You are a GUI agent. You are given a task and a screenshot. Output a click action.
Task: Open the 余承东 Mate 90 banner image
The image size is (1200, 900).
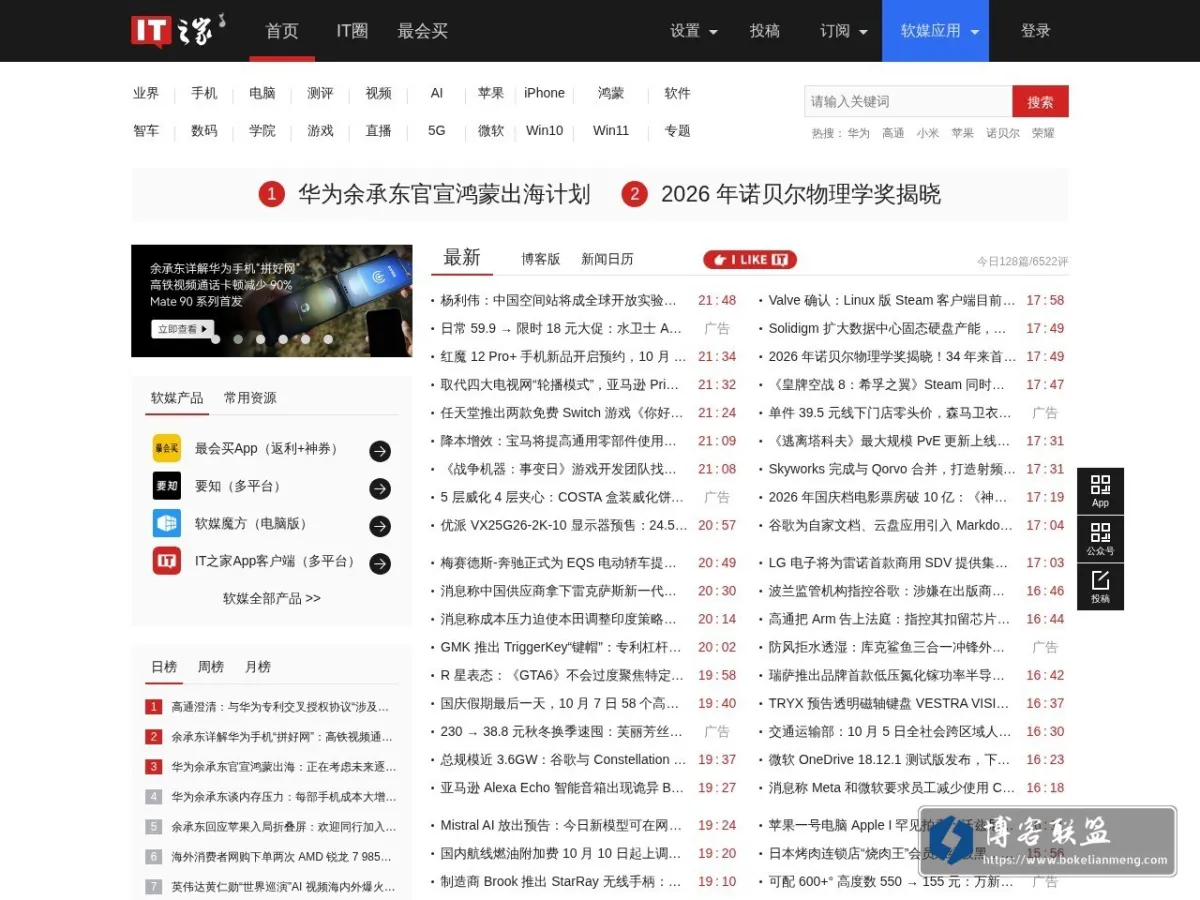(x=271, y=301)
